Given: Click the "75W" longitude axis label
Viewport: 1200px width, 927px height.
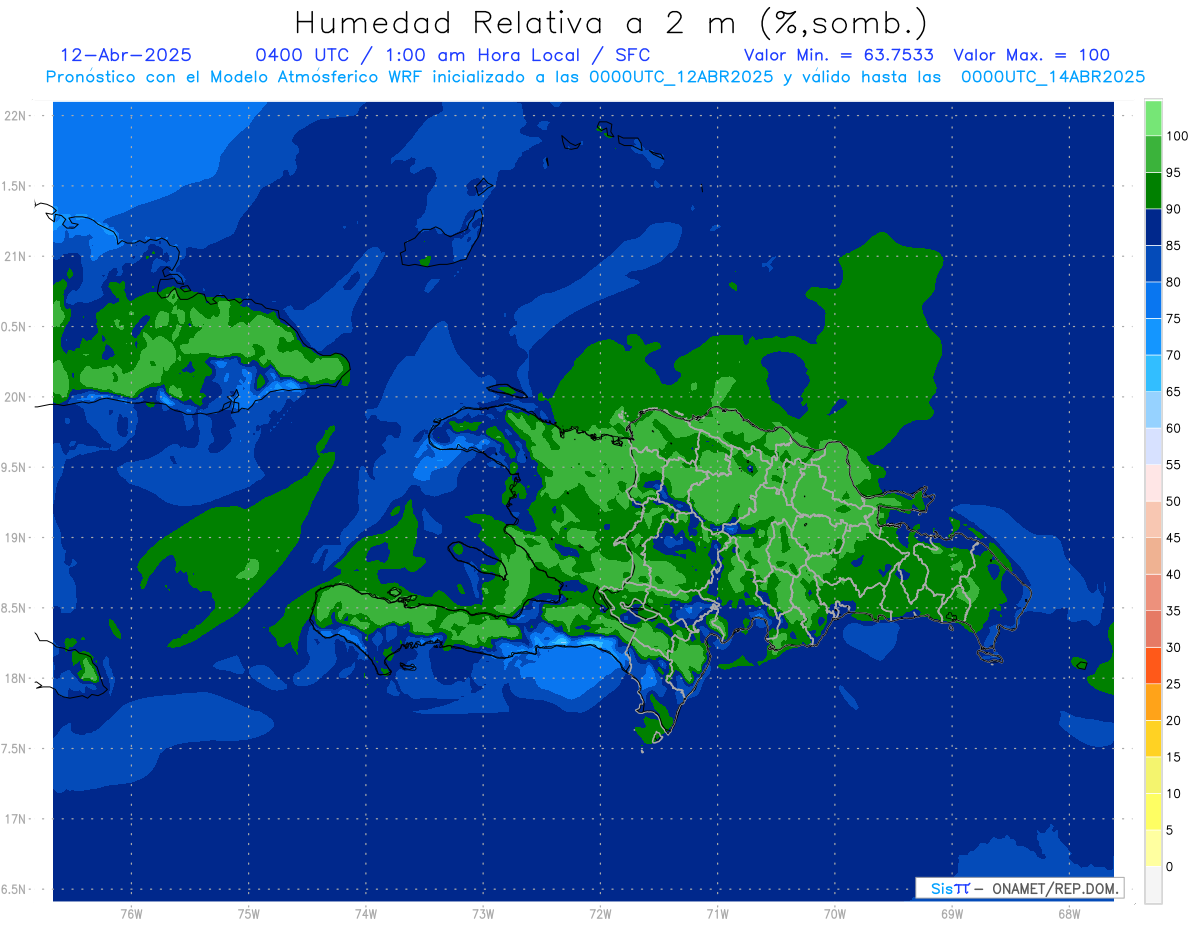Looking at the screenshot, I should (x=248, y=914).
